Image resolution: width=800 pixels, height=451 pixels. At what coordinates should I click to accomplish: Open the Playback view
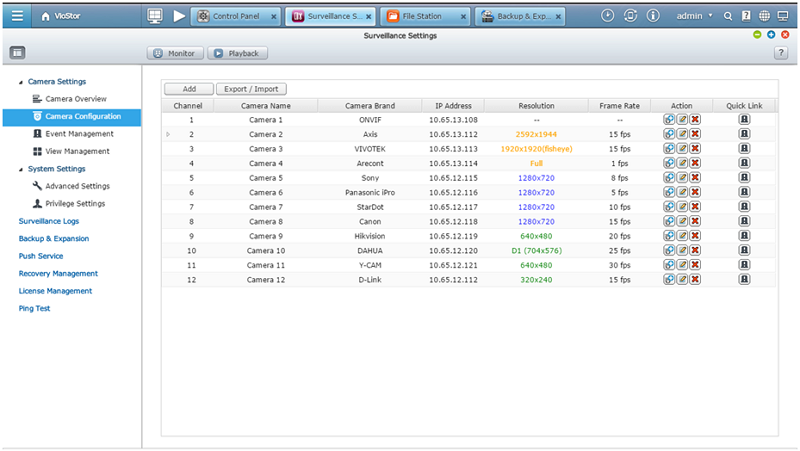pos(237,53)
